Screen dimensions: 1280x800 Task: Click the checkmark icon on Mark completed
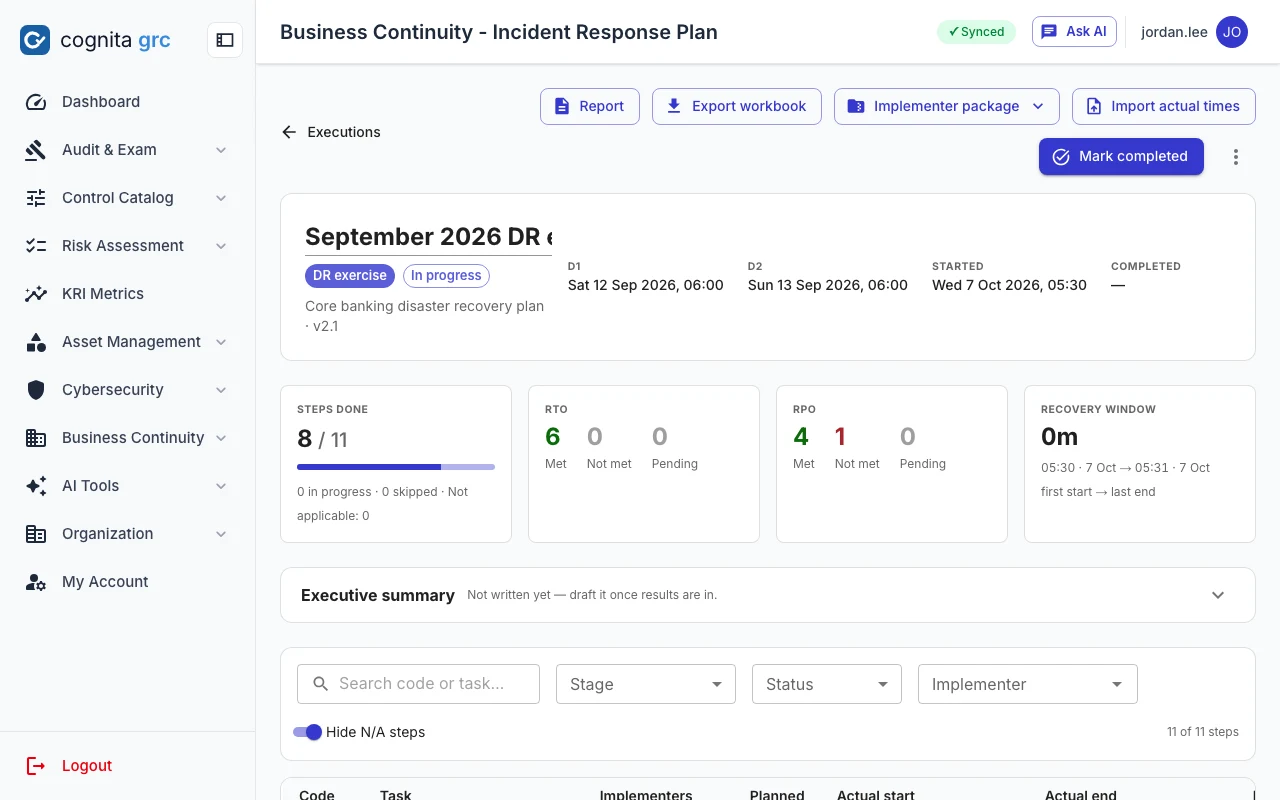(x=1061, y=157)
